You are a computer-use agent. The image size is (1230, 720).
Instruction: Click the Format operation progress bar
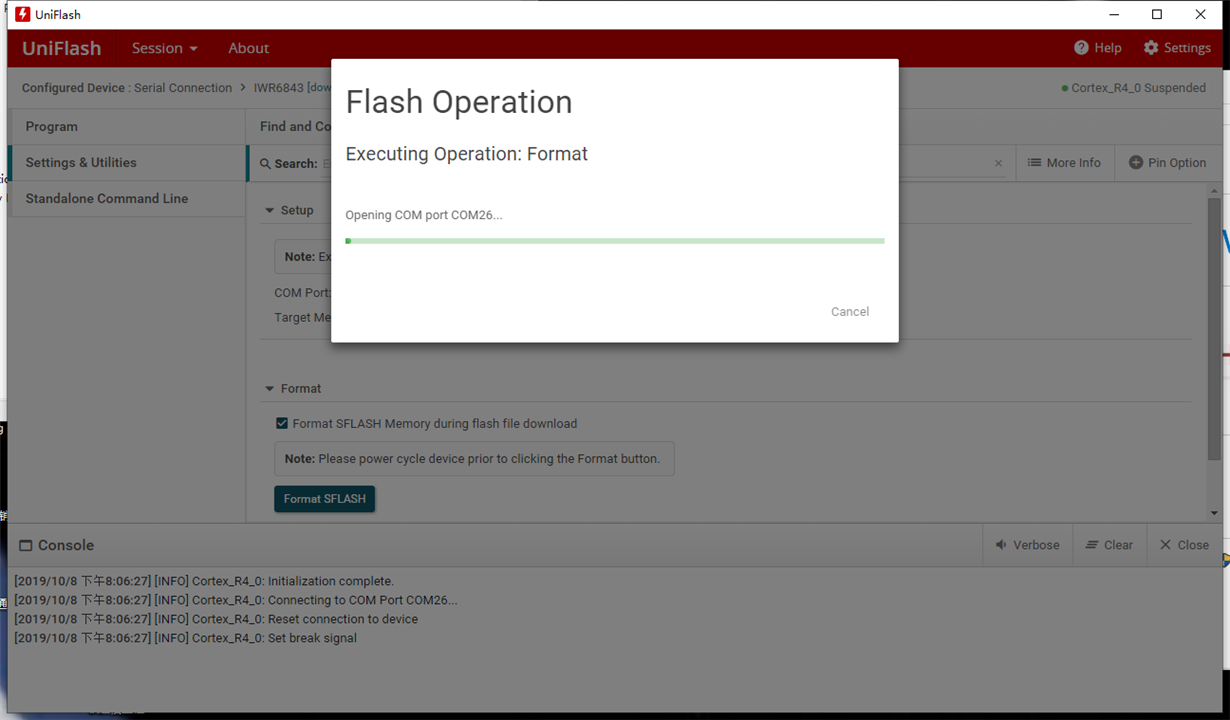click(614, 241)
